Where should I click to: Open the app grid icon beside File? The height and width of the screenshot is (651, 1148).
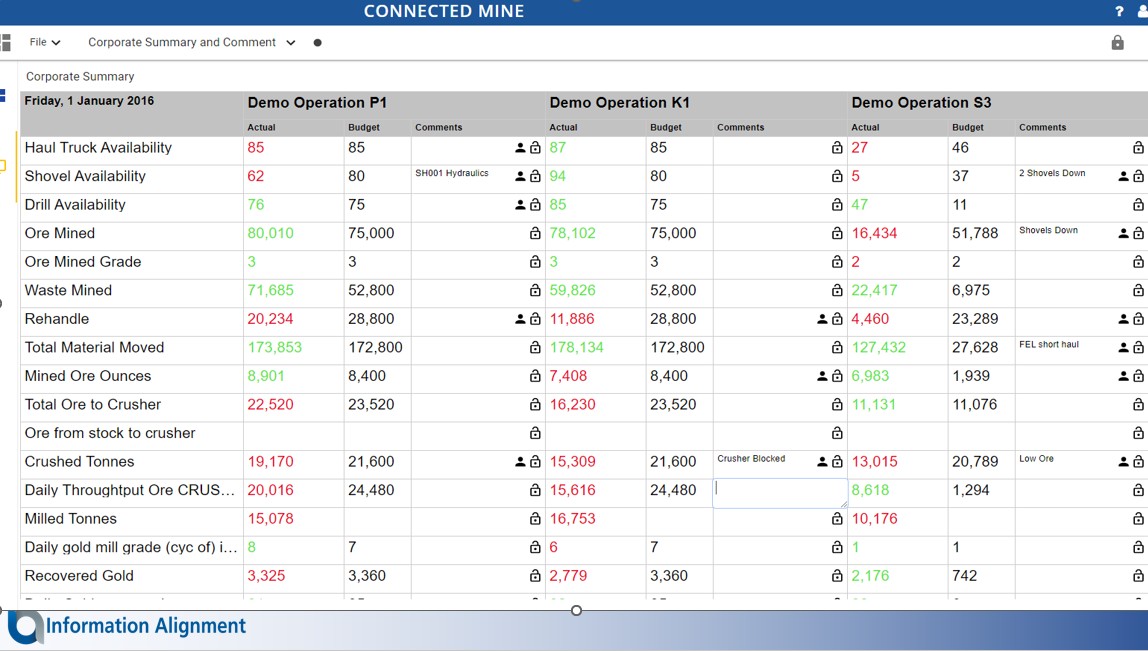5,42
